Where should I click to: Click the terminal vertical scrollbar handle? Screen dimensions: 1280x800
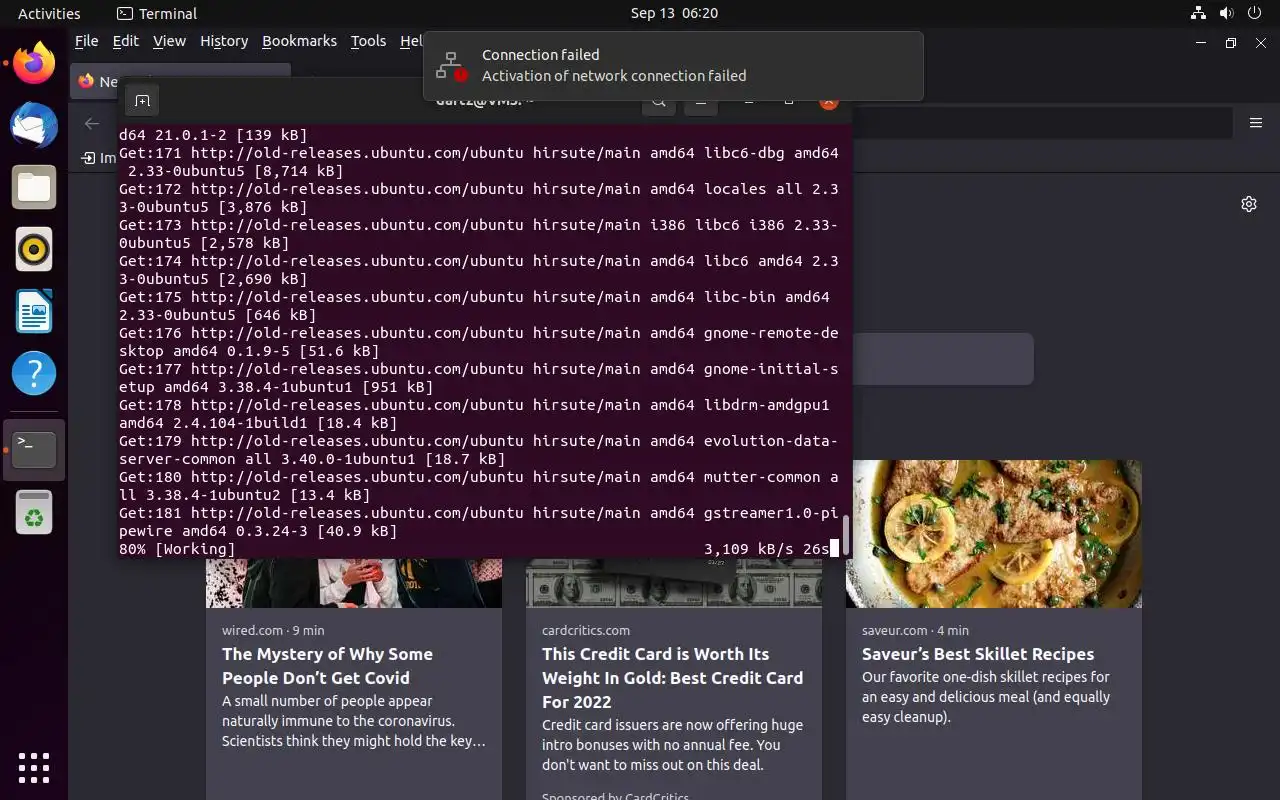click(x=846, y=535)
